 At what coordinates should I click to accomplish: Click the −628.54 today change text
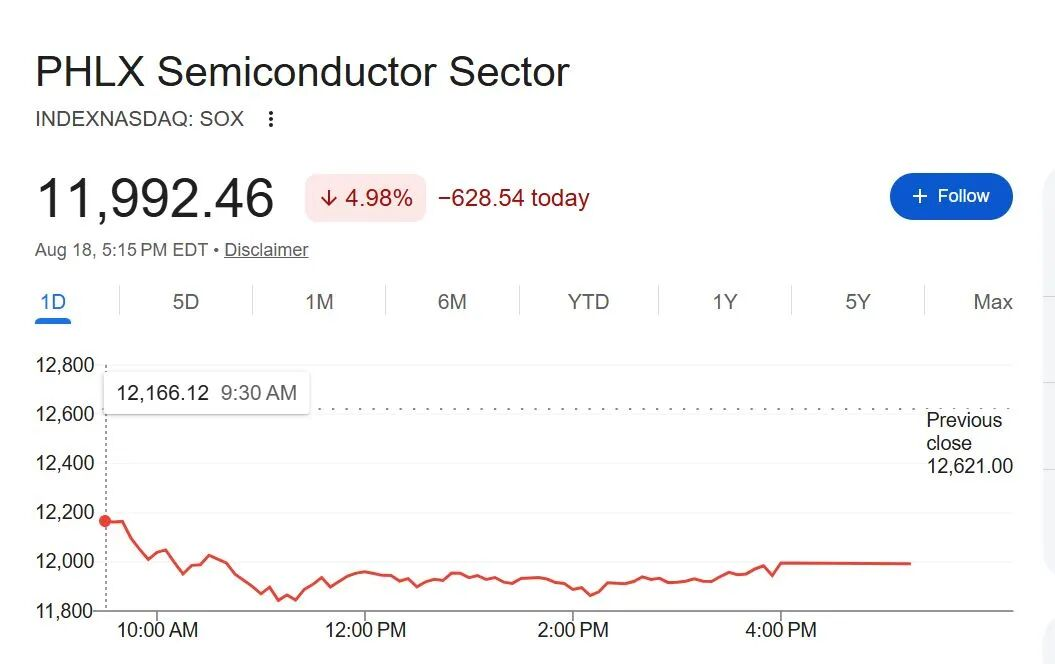[514, 198]
